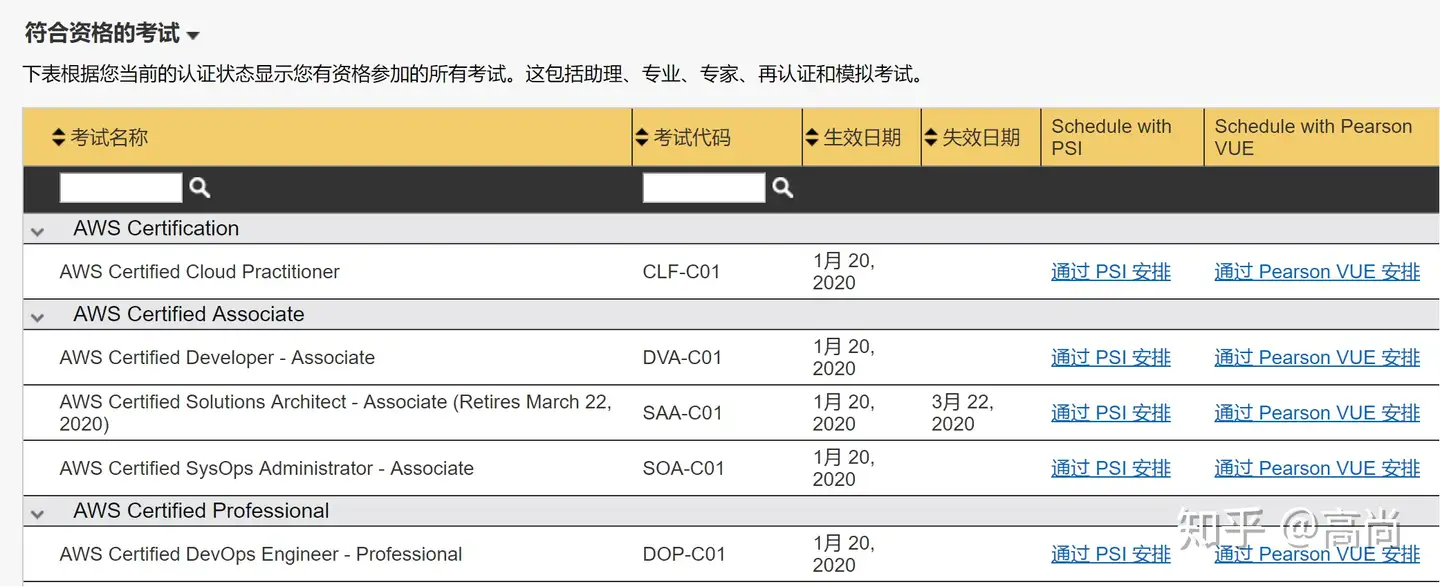This screenshot has height=587, width=1440.
Task: Click sort icon for 考试名称 column
Action: [x=58, y=138]
